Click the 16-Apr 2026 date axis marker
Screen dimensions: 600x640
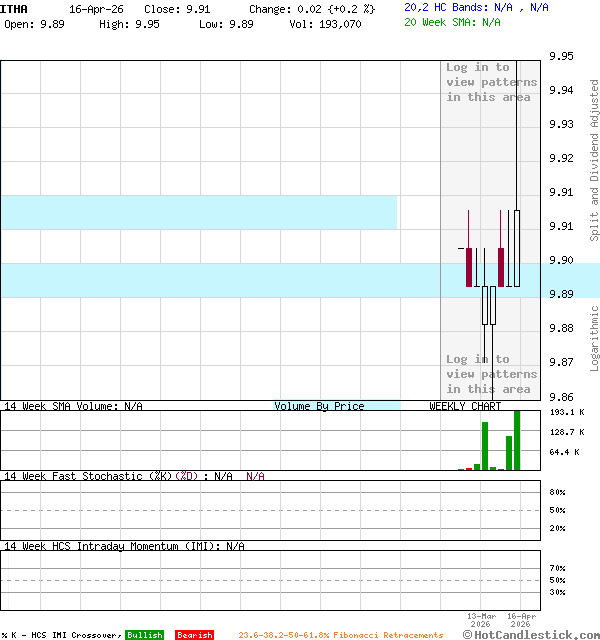[522, 620]
